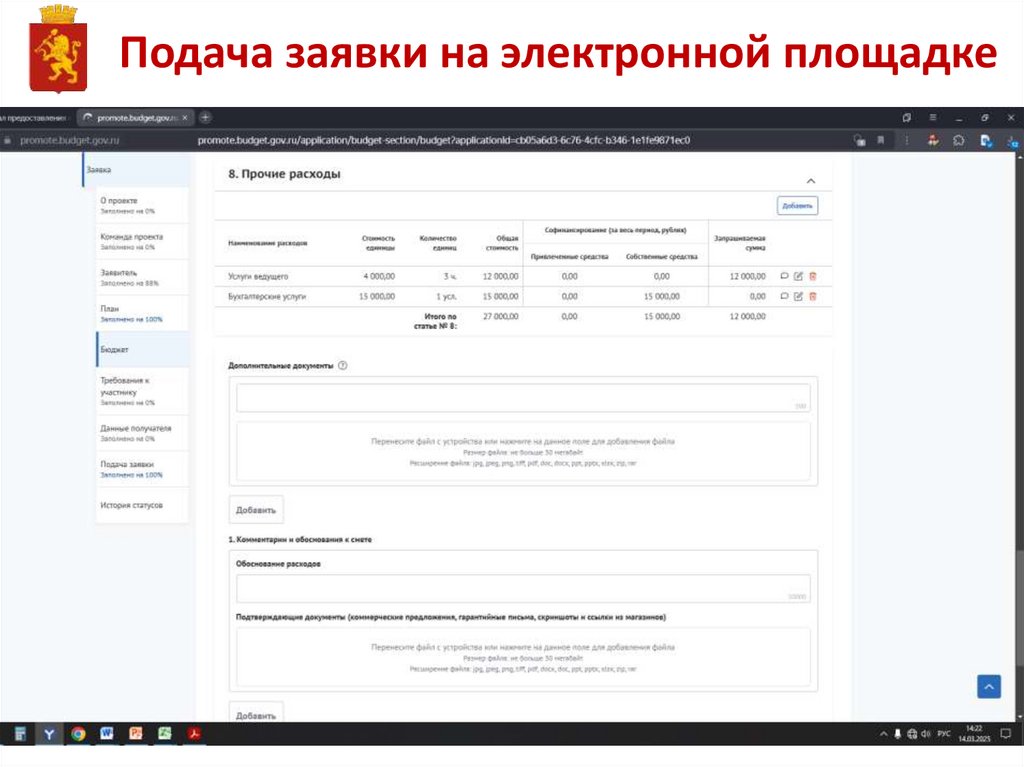The height and width of the screenshot is (767, 1024).
Task: Open comment for Бухгалтерские услуги row
Action: tap(784, 297)
